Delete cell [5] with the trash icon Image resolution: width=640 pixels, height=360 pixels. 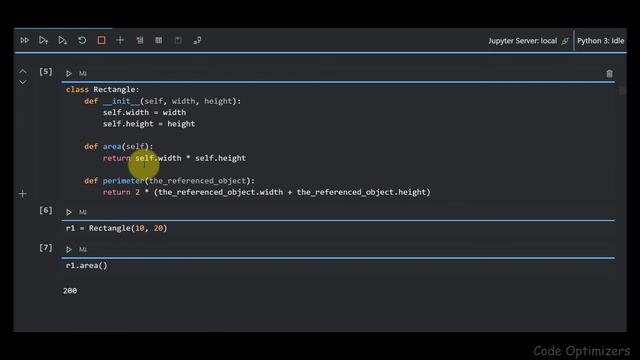point(609,73)
